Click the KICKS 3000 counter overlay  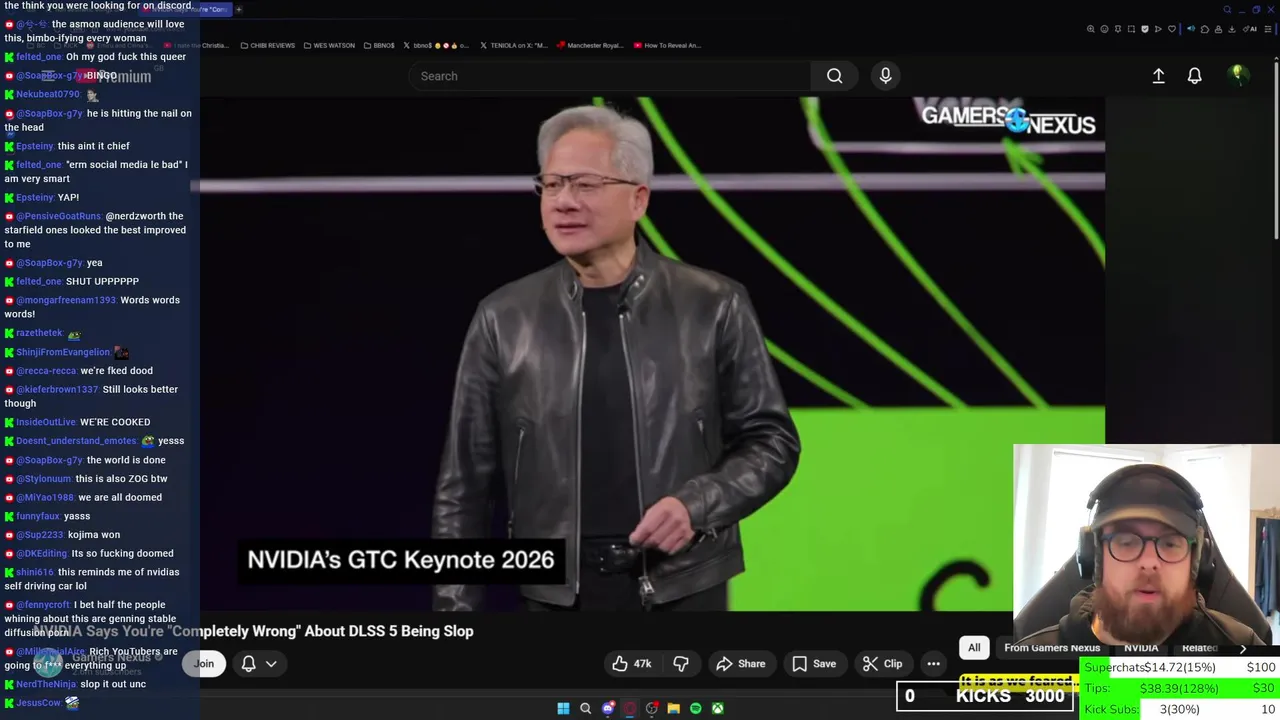[x=987, y=696]
